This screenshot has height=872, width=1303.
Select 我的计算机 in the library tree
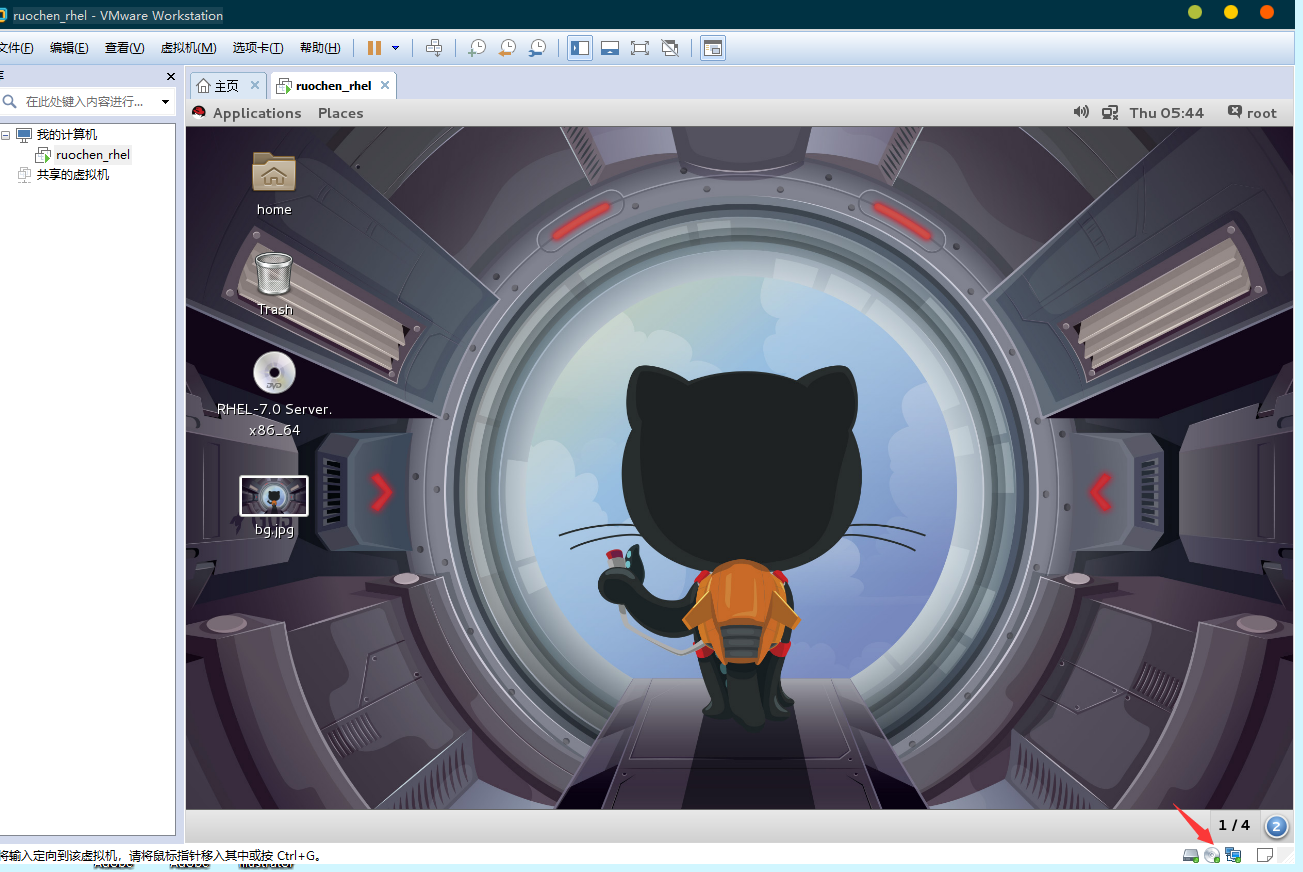(x=67, y=135)
